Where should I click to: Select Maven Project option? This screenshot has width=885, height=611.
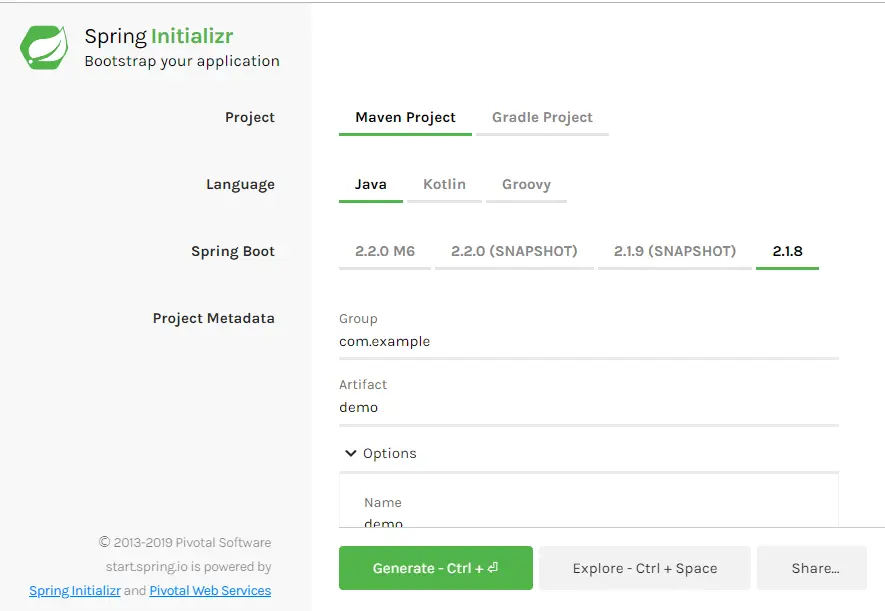click(405, 117)
